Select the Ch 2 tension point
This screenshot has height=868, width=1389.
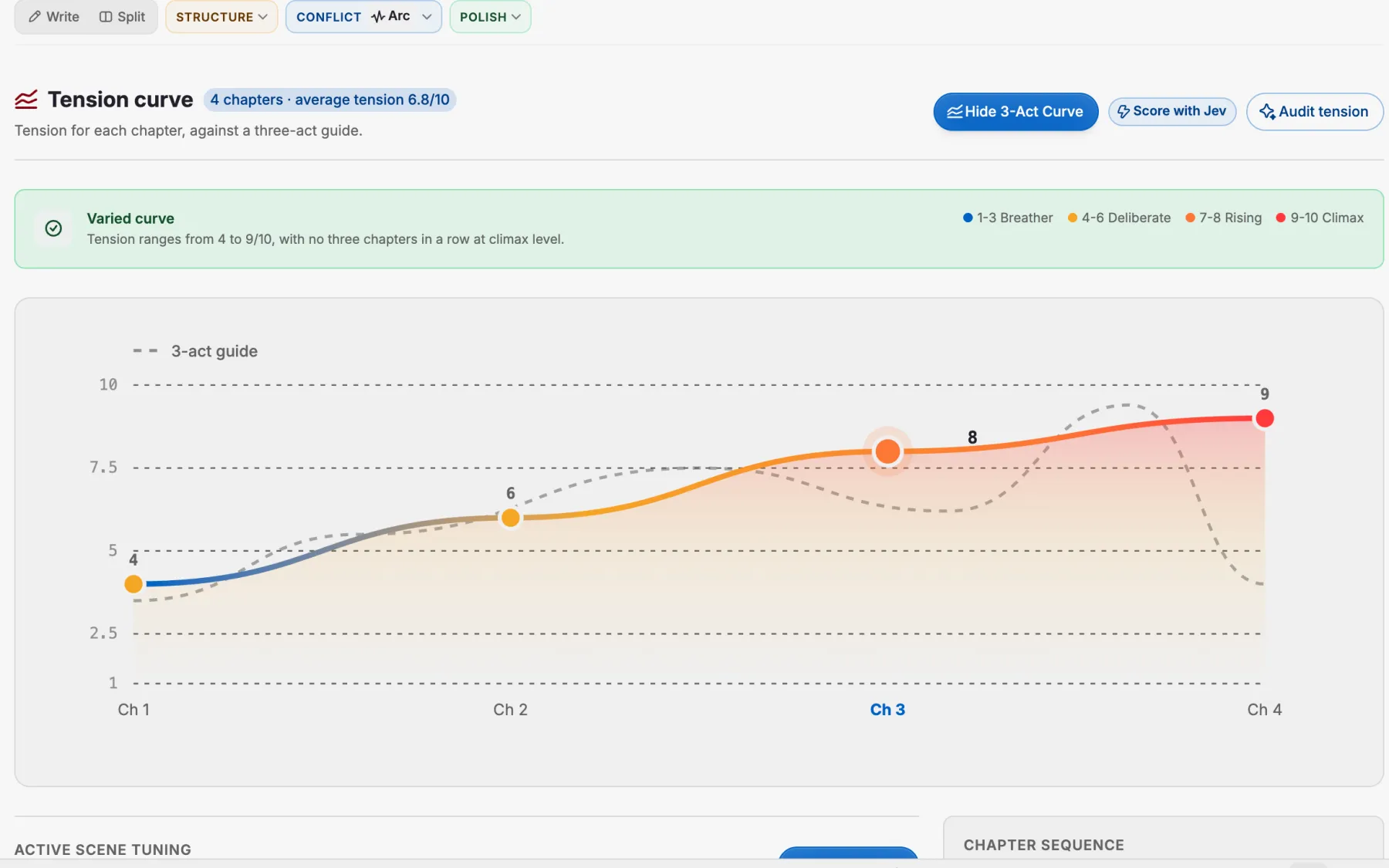(x=510, y=518)
